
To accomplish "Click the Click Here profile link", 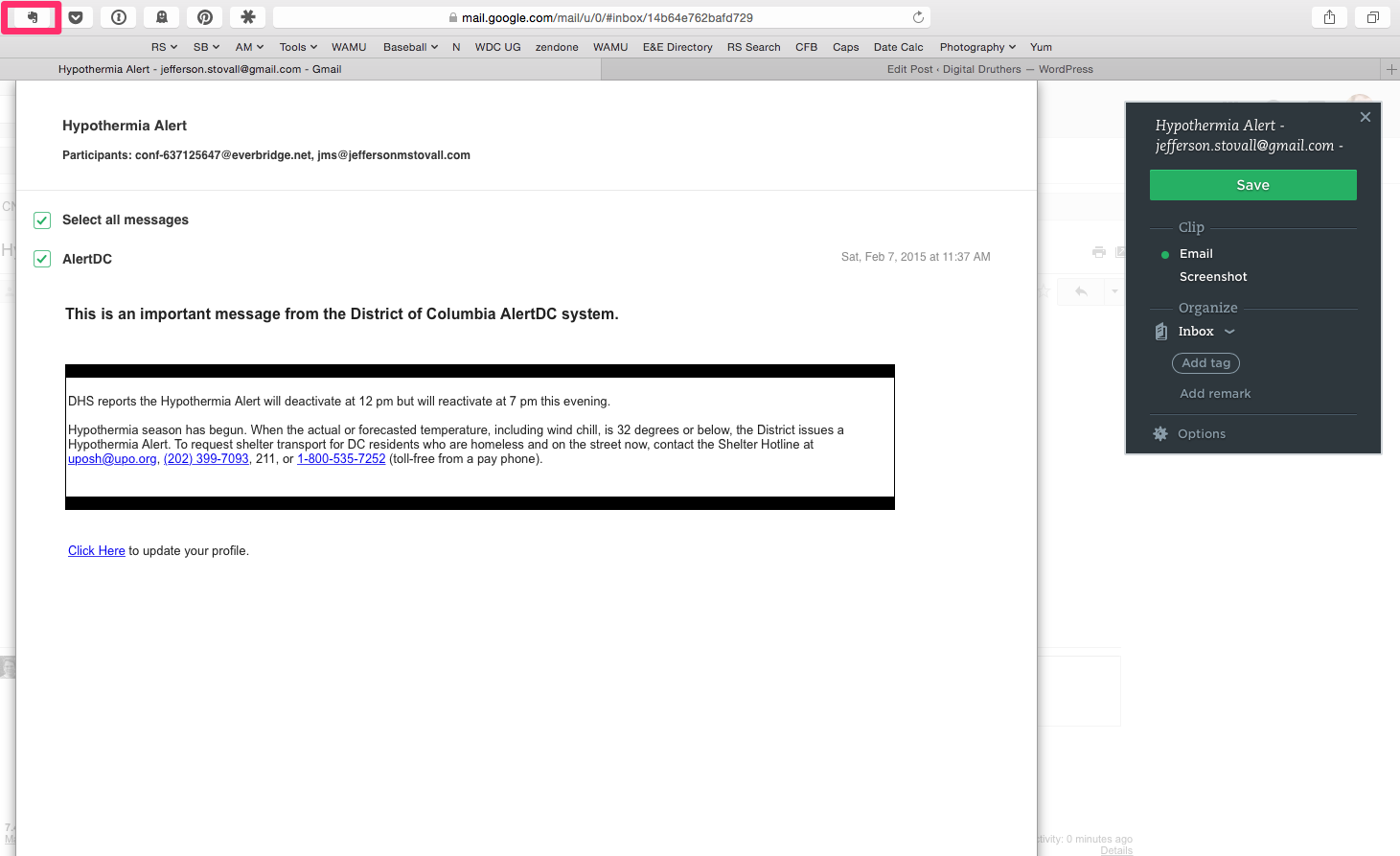I will (97, 551).
